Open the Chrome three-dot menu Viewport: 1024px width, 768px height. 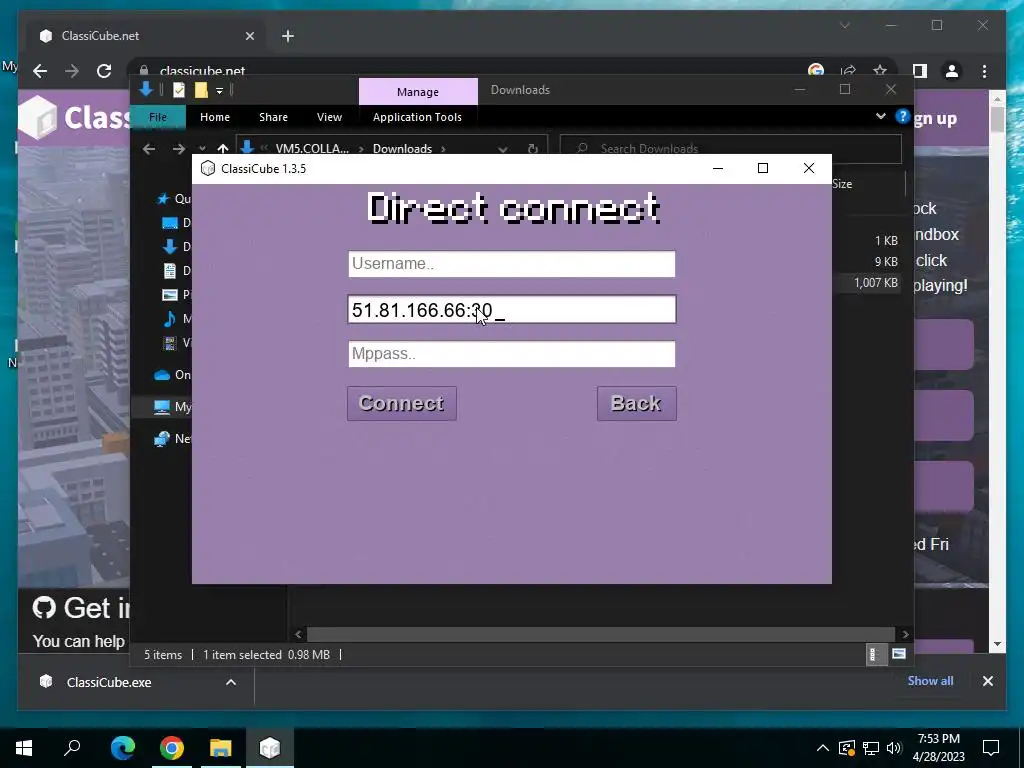pos(985,71)
